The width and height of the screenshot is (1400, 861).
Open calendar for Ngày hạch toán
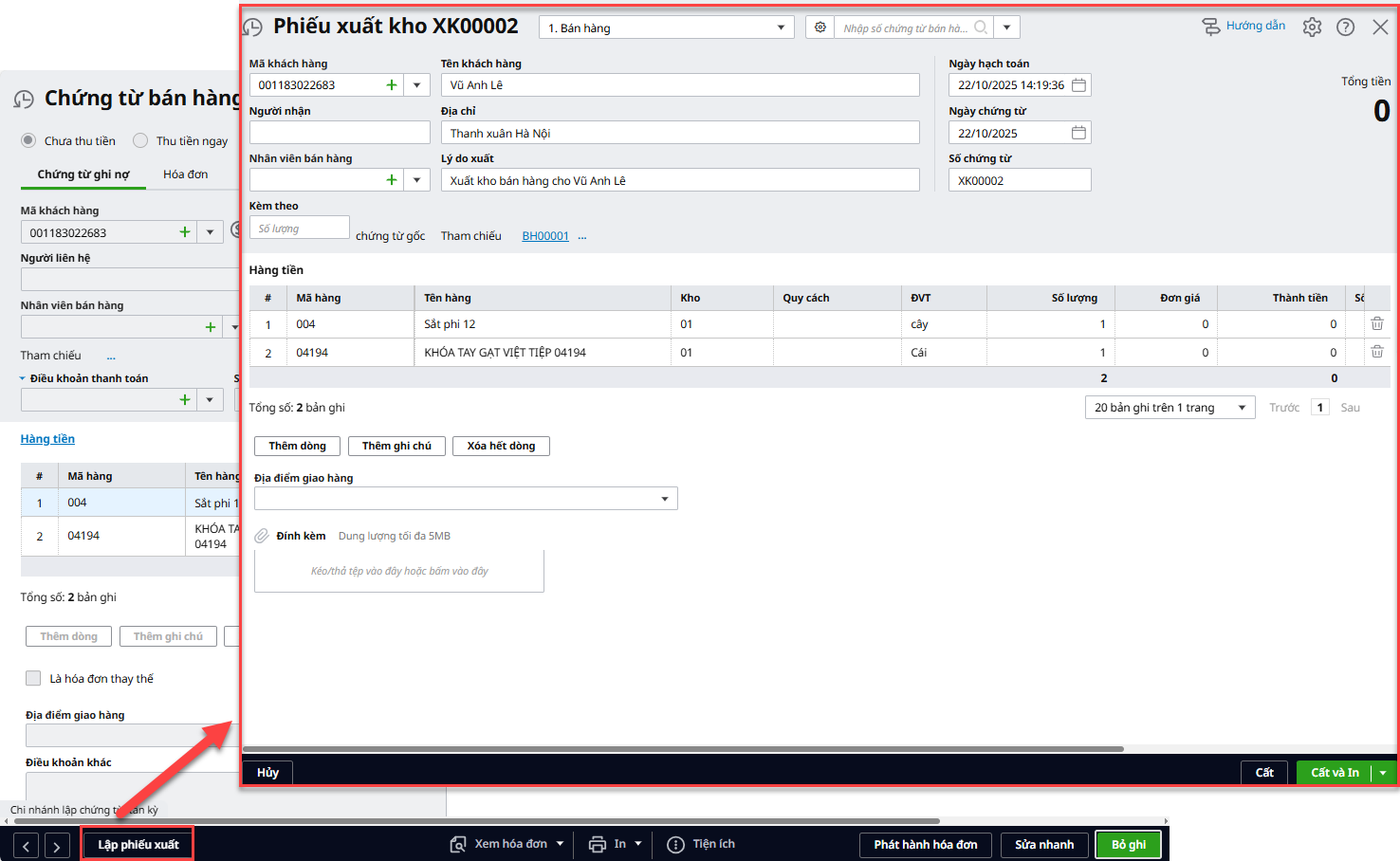pos(1078,85)
